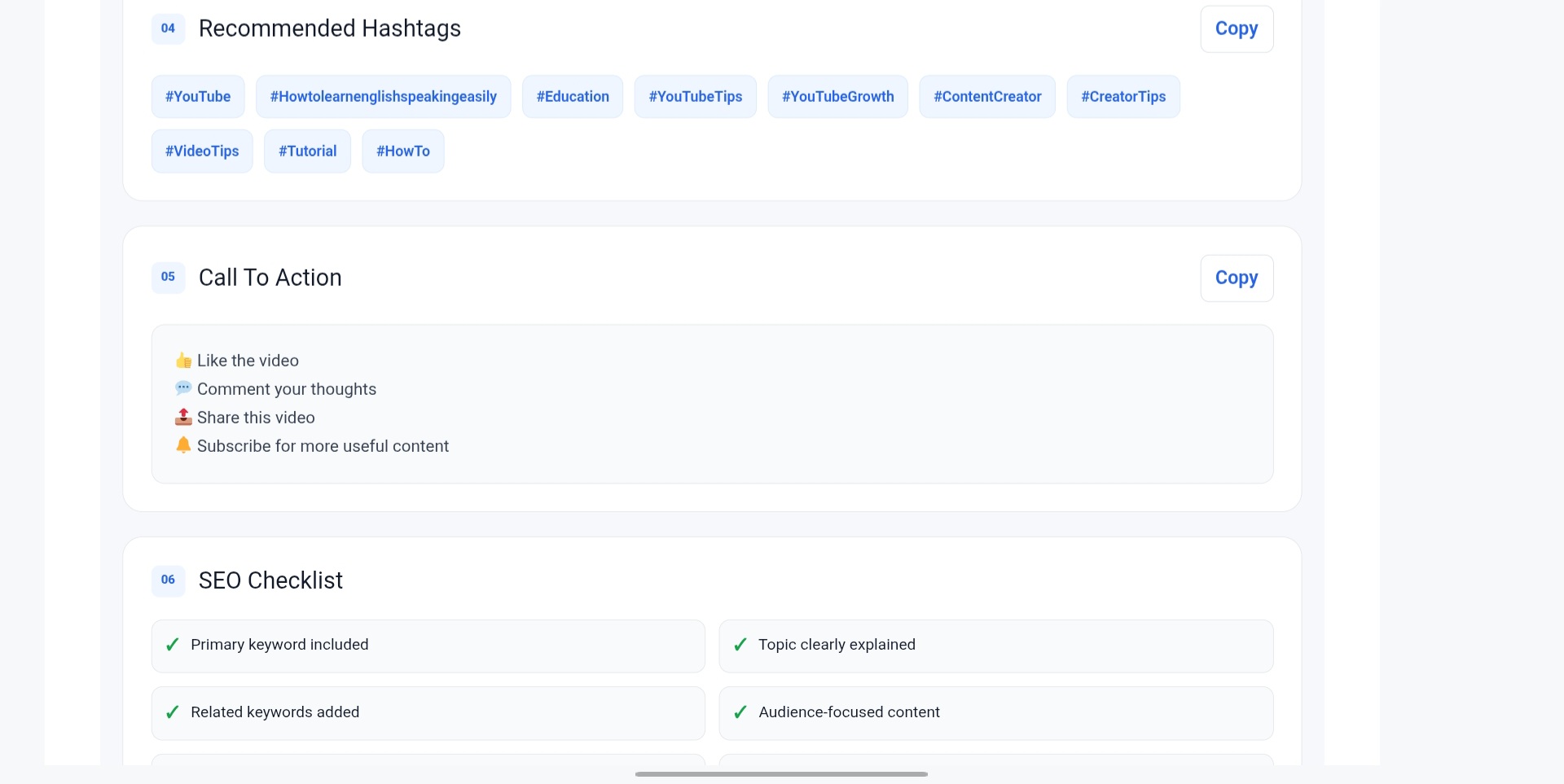
Task: Click the 05 section number badge
Action: click(x=168, y=277)
